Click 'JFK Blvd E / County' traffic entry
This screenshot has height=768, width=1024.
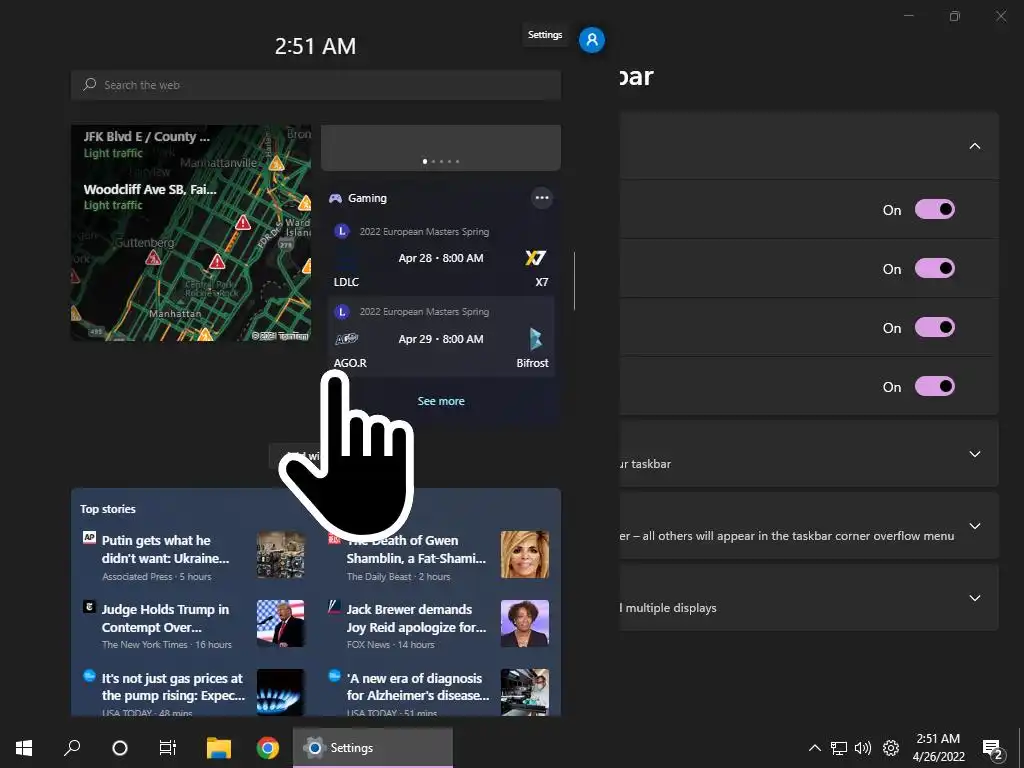coord(147,144)
